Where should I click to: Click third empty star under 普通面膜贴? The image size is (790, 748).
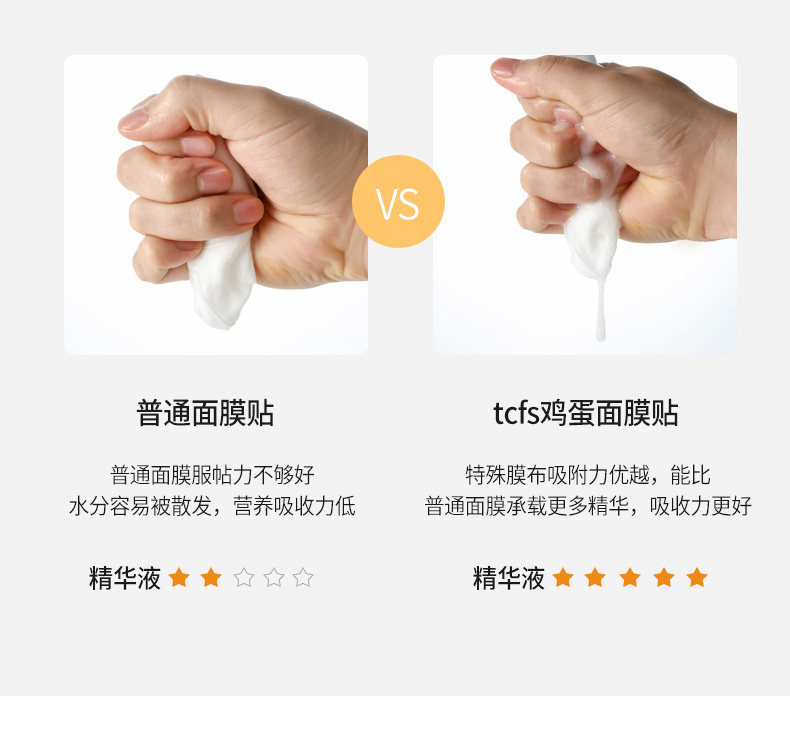(244, 577)
